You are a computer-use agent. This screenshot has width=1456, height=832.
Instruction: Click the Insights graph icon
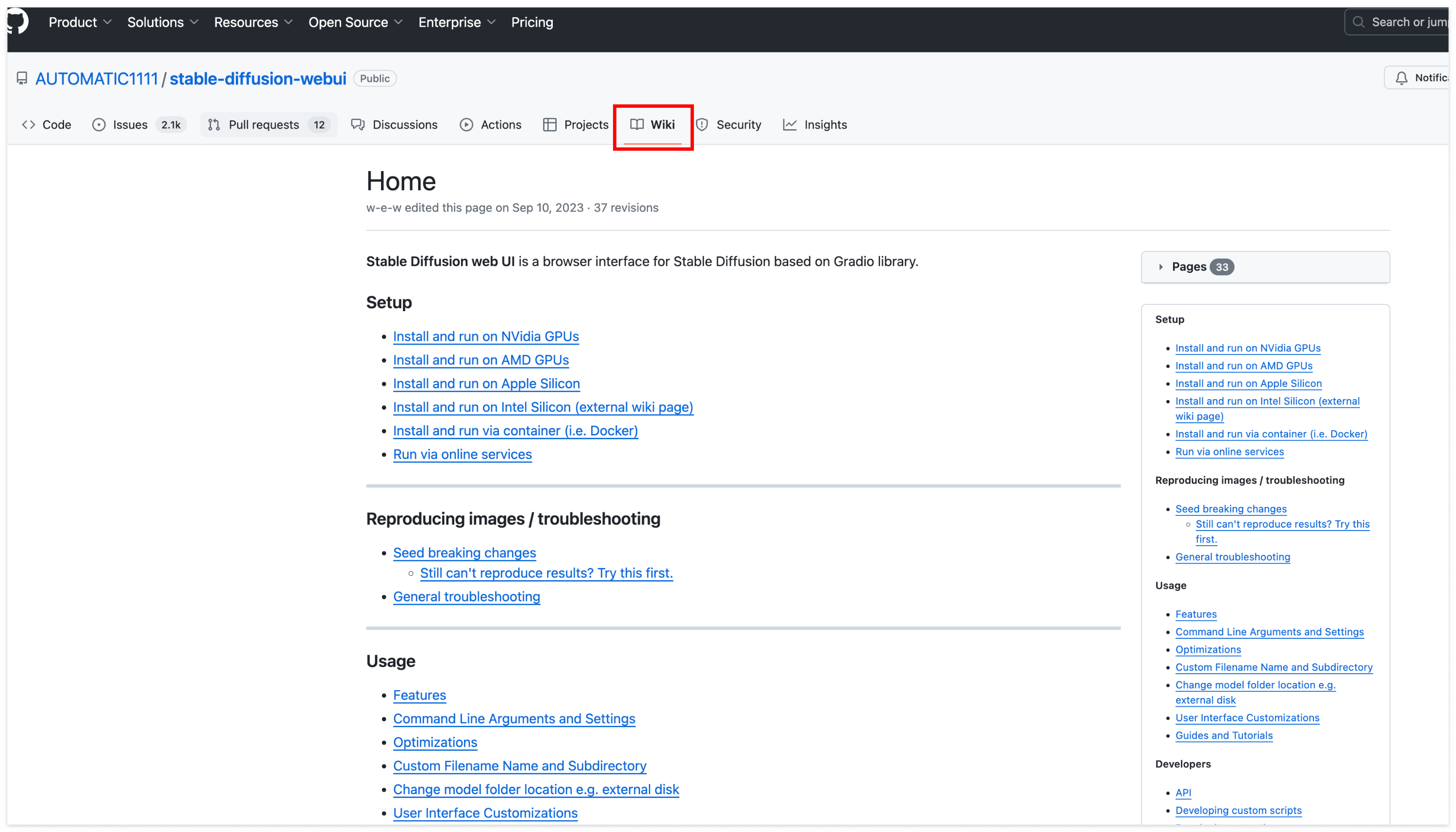[790, 125]
